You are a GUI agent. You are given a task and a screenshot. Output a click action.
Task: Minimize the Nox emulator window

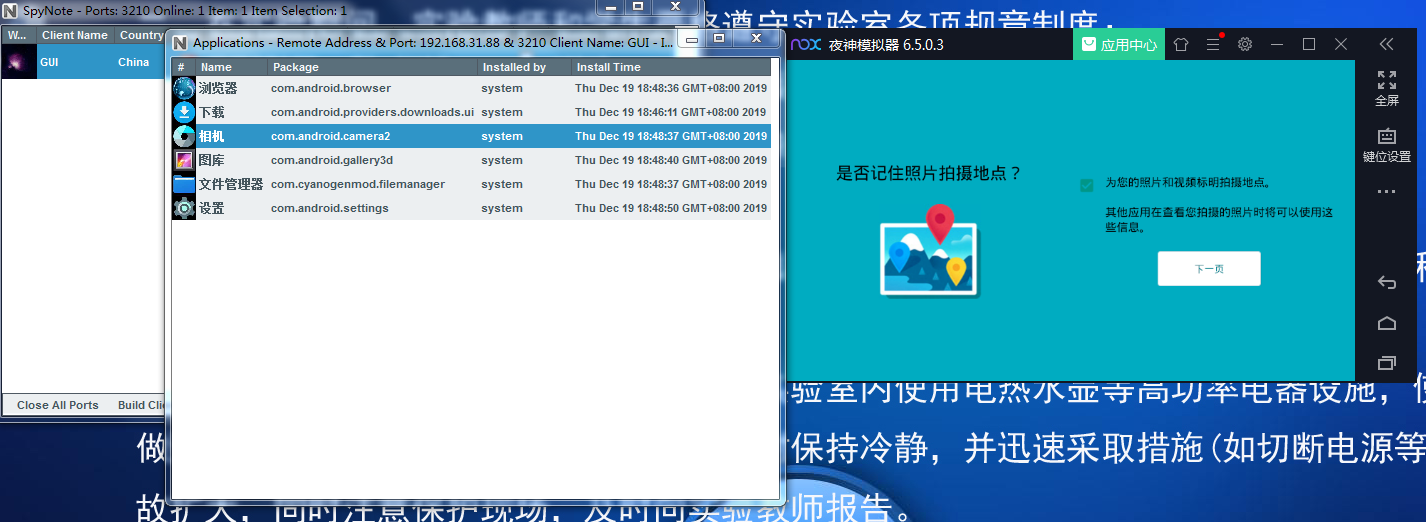tap(1277, 45)
